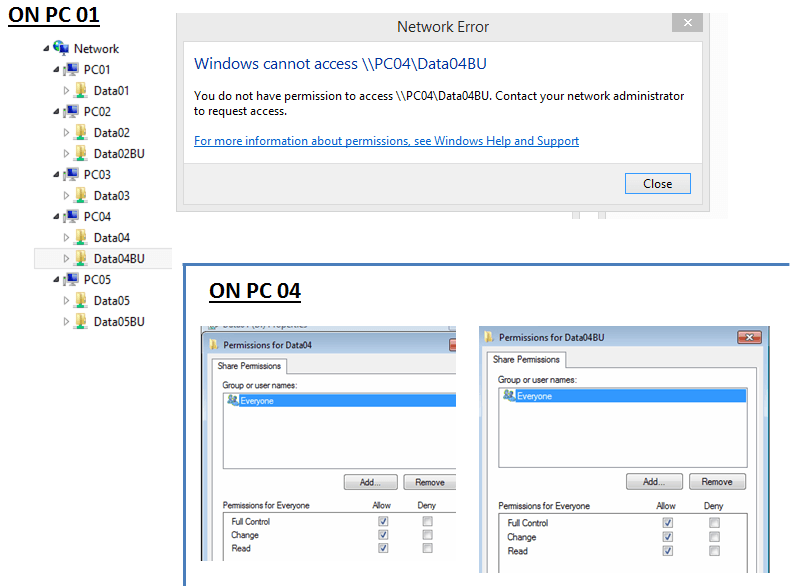The image size is (791, 586).
Task: Click the PC04 computer icon
Action: [x=71, y=216]
